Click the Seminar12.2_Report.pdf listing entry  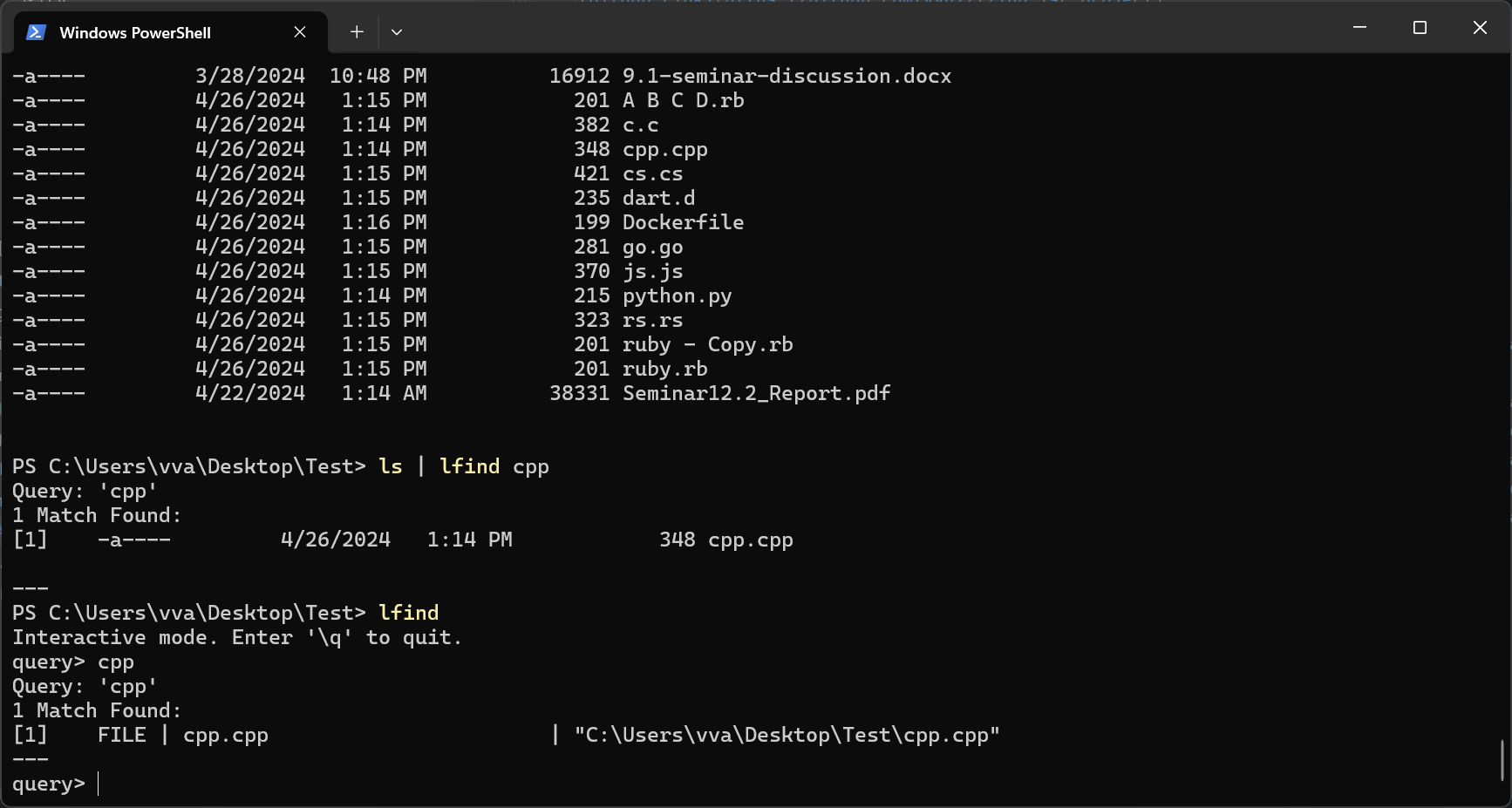[x=755, y=393]
